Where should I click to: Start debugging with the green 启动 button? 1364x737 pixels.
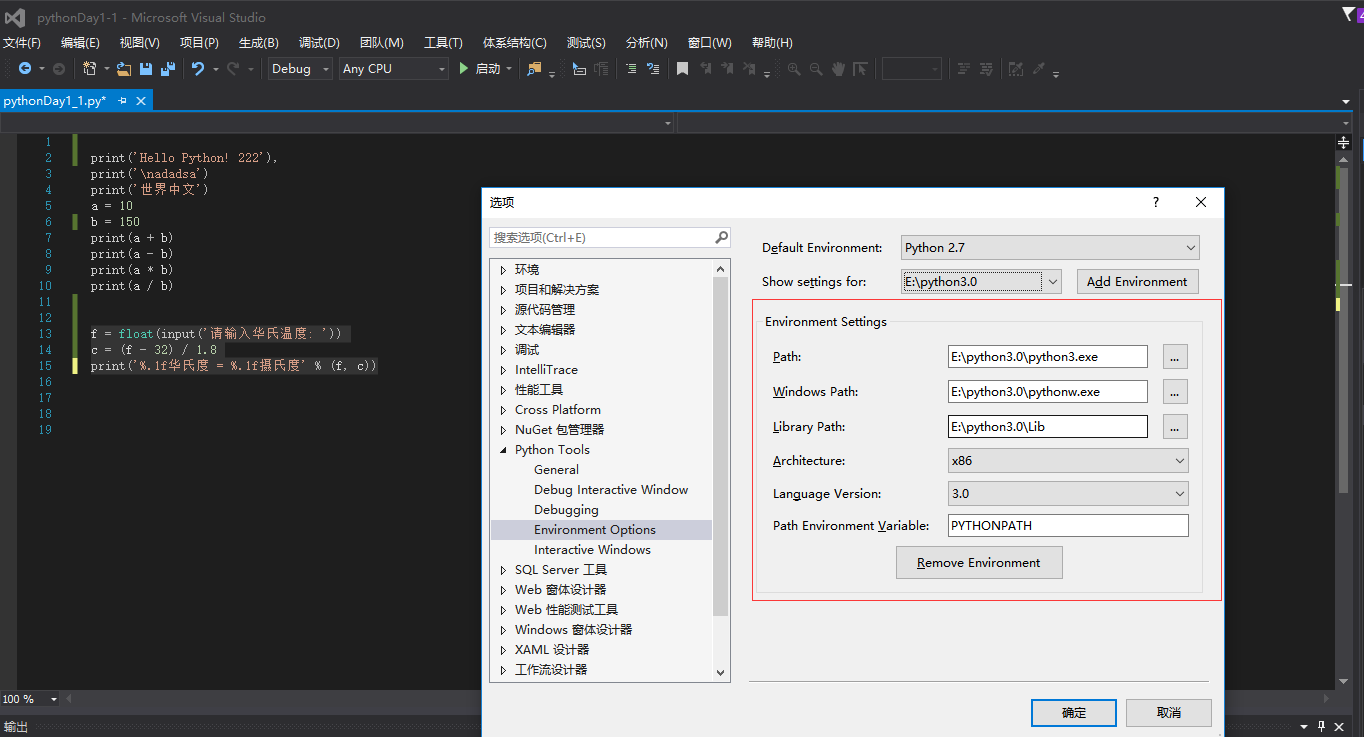486,68
